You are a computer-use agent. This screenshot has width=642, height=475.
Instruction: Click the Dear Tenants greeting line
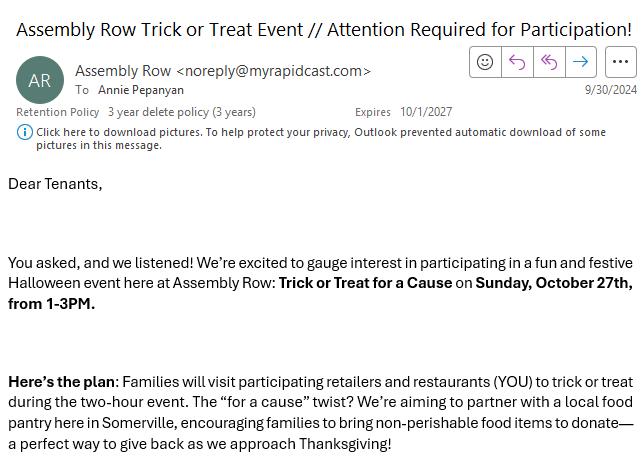pos(55,184)
